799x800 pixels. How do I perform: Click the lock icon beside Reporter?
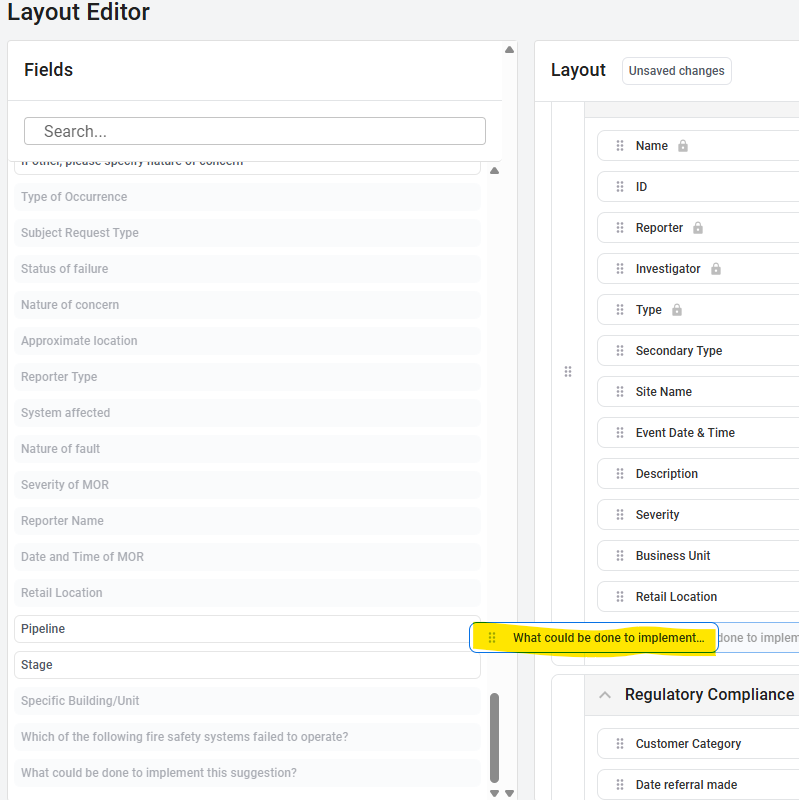(698, 228)
